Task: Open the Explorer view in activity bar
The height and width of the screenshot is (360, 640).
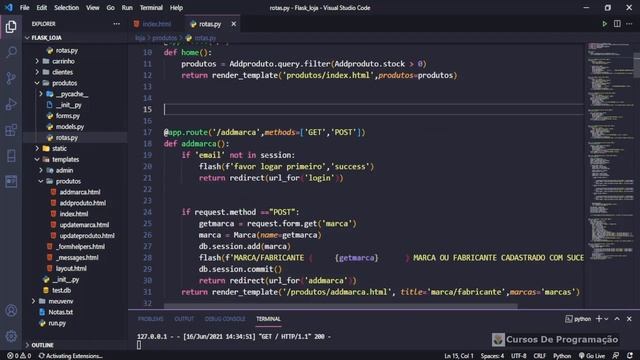Action: click(11, 27)
